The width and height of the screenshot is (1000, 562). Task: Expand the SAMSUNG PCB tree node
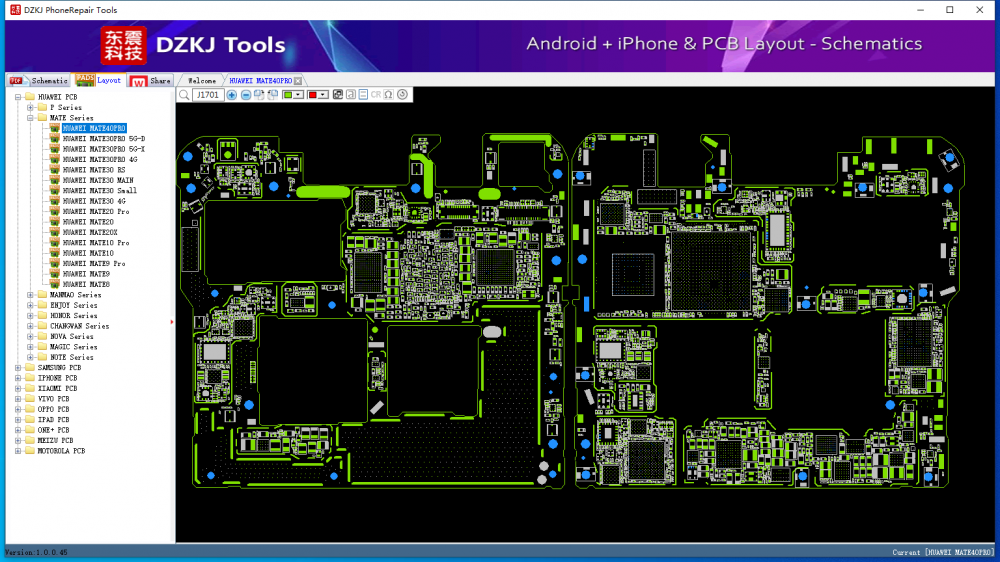(x=18, y=368)
